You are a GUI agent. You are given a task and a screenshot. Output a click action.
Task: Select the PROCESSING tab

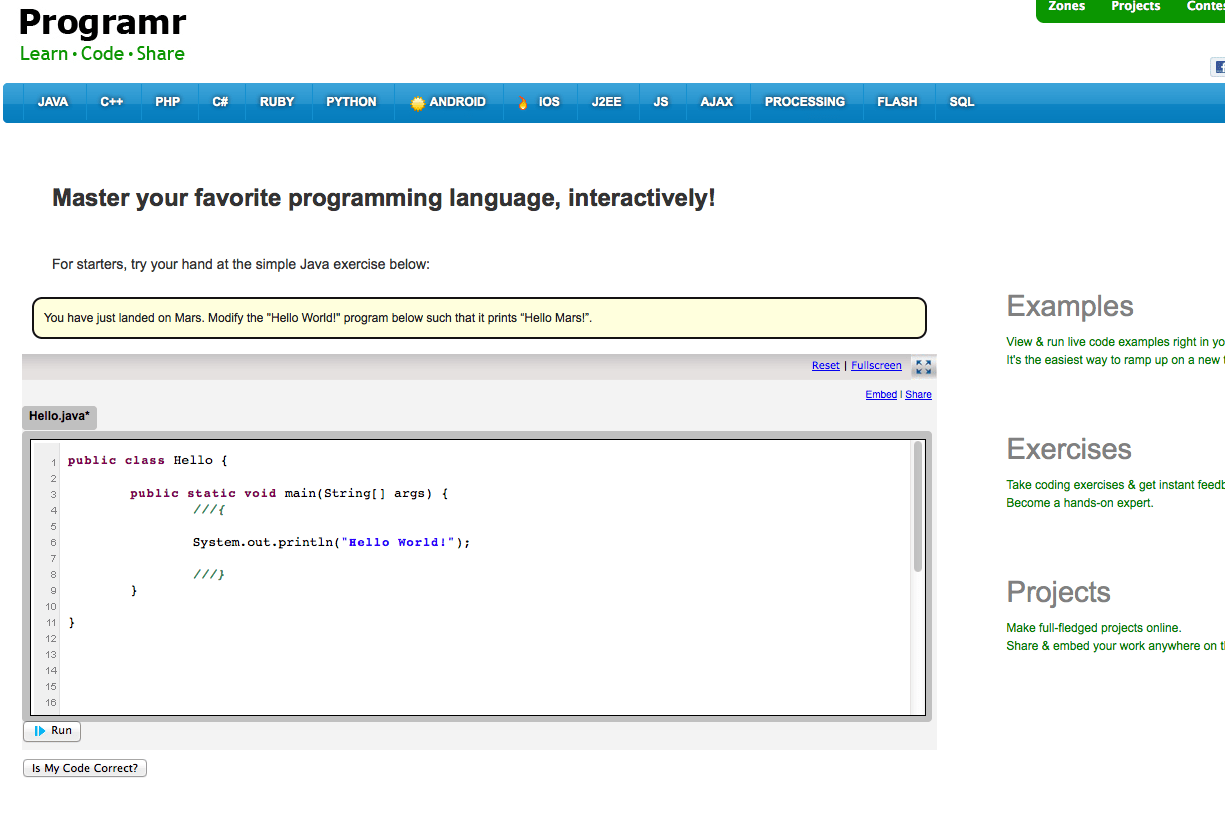pos(806,101)
